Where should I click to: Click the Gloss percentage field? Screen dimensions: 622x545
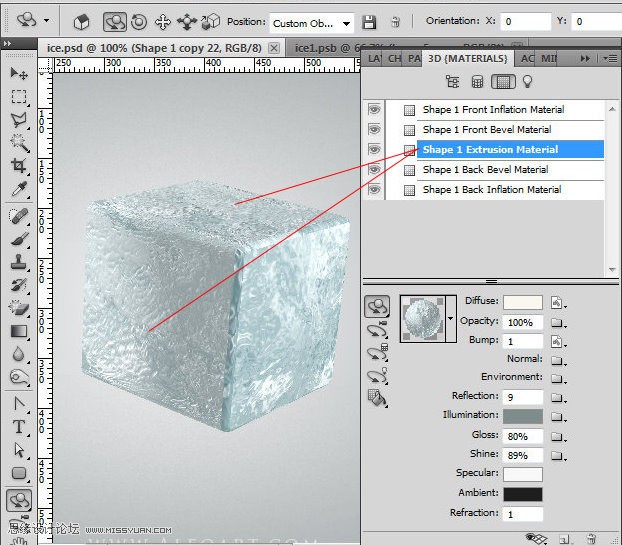(x=523, y=436)
